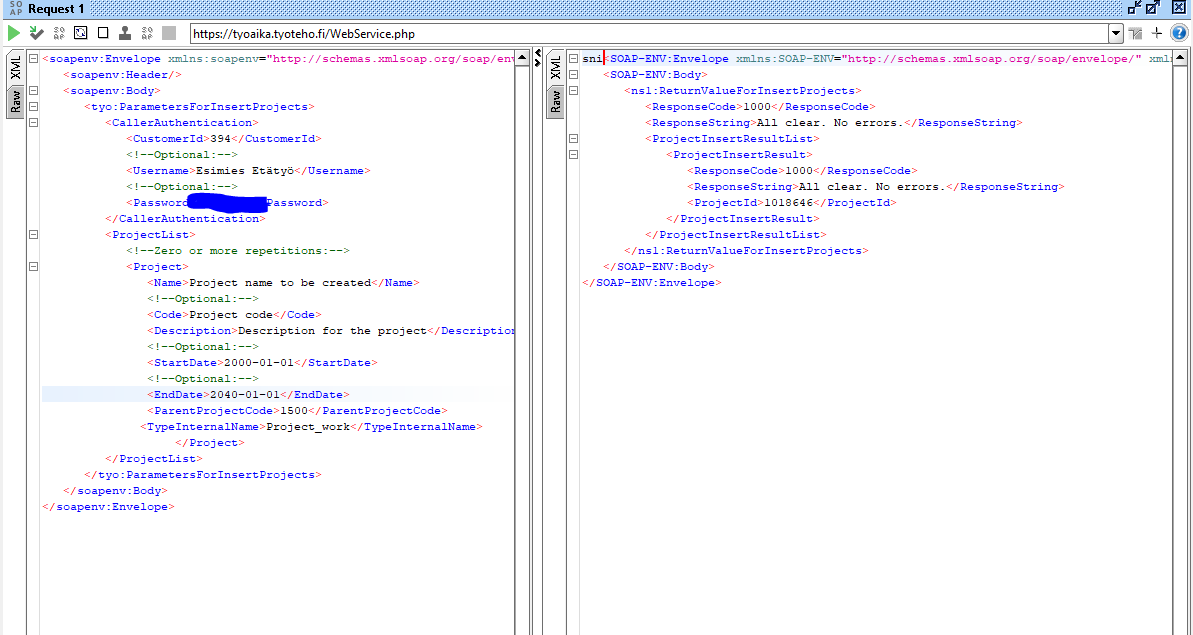Click splitter collapse arrows between panes

pos(538,59)
